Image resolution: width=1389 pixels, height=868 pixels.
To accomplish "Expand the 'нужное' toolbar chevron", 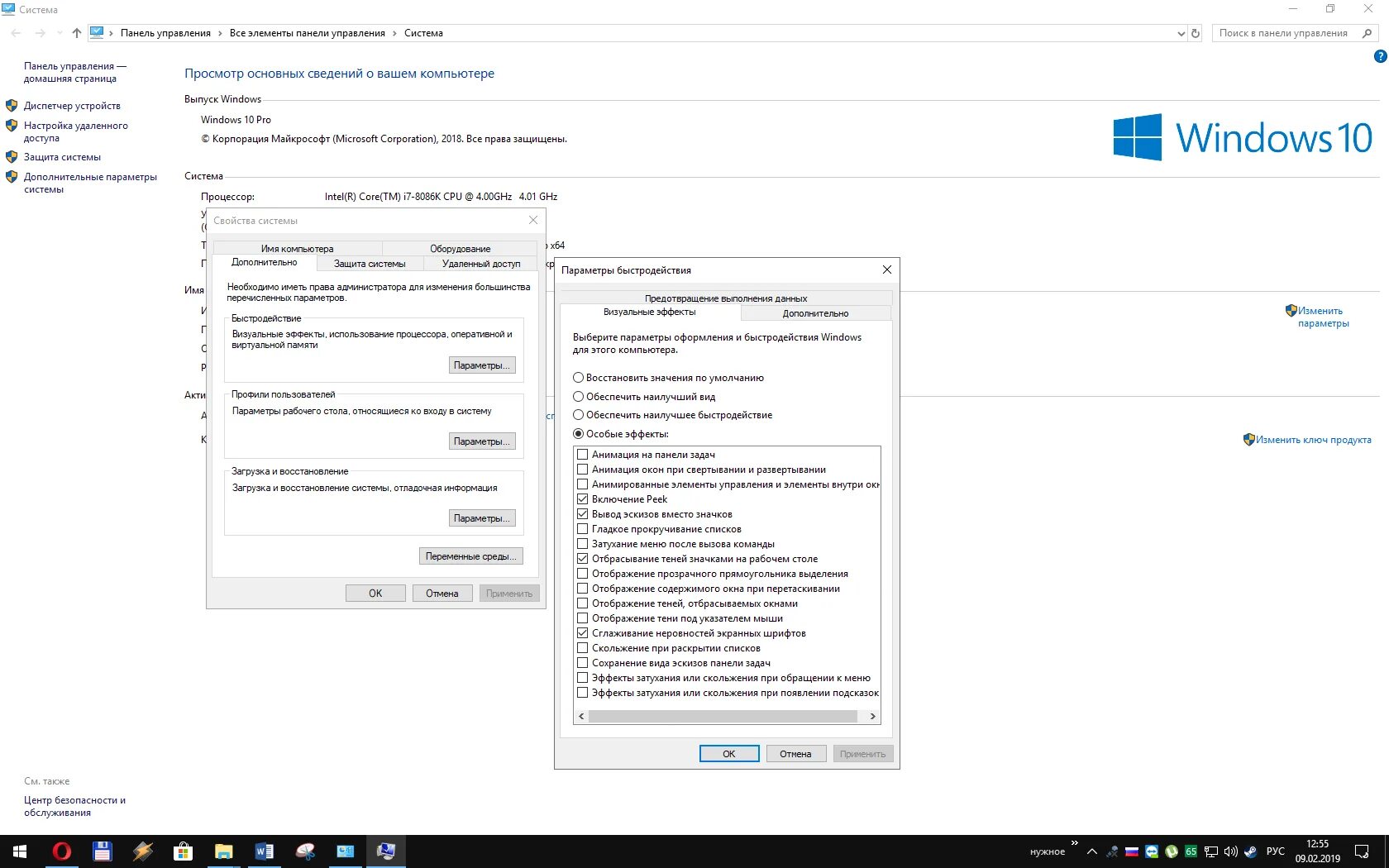I will (x=1074, y=843).
